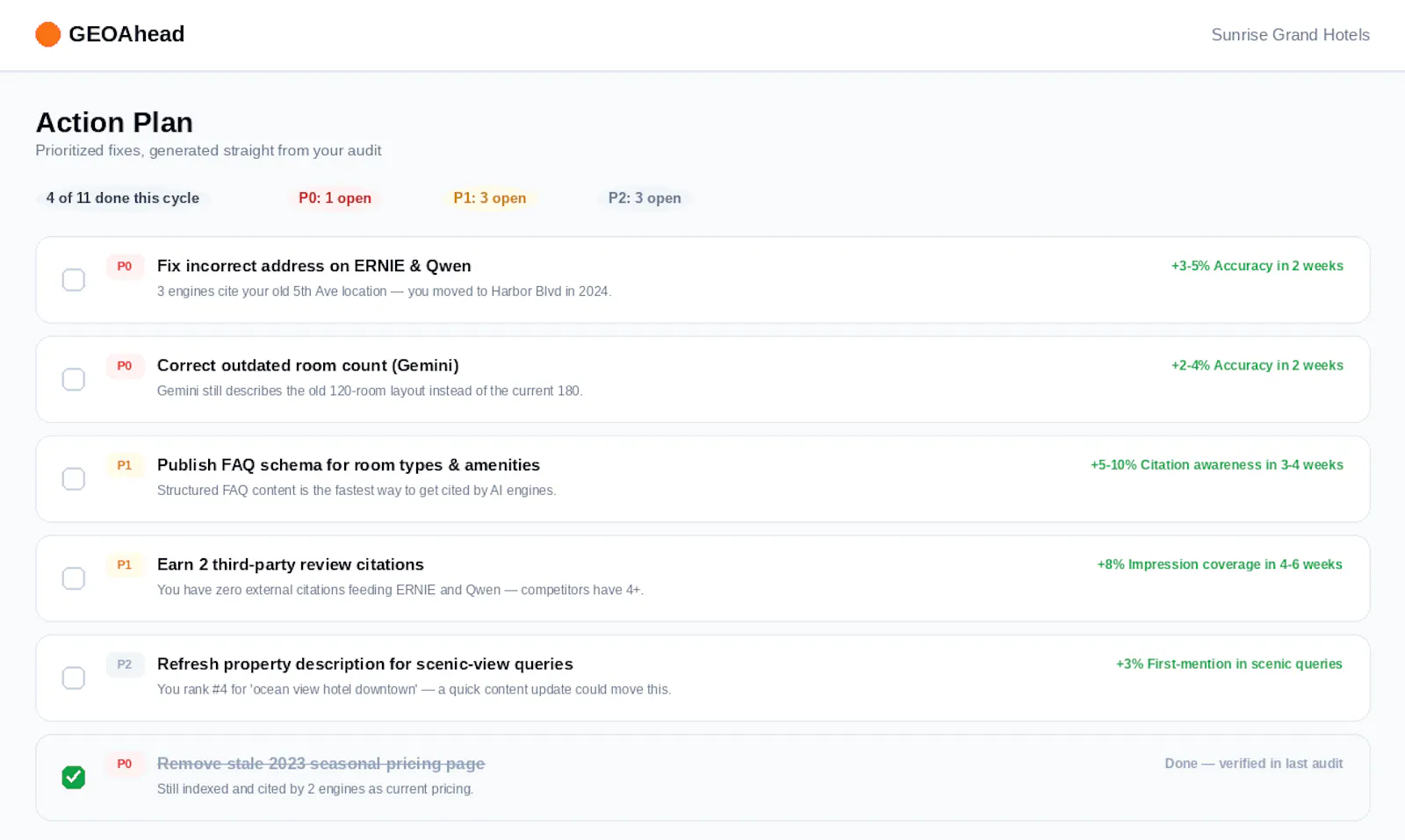The height and width of the screenshot is (840, 1405).
Task: Click the P0 badge on the ERNIE & Qwen task
Action: [125, 267]
